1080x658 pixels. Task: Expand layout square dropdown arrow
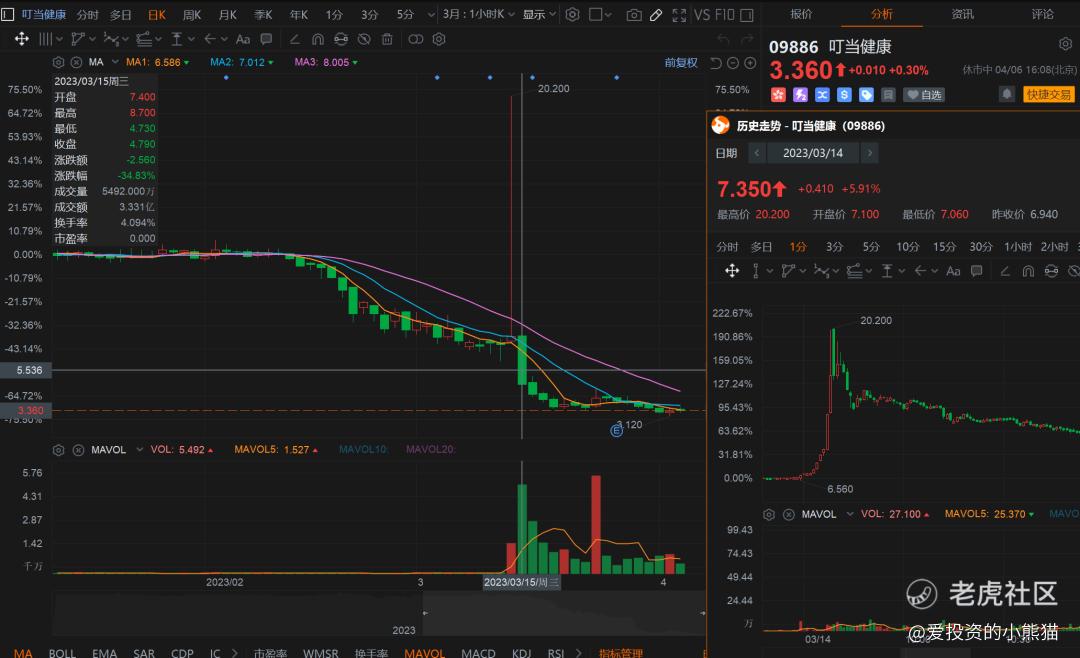click(x=608, y=14)
